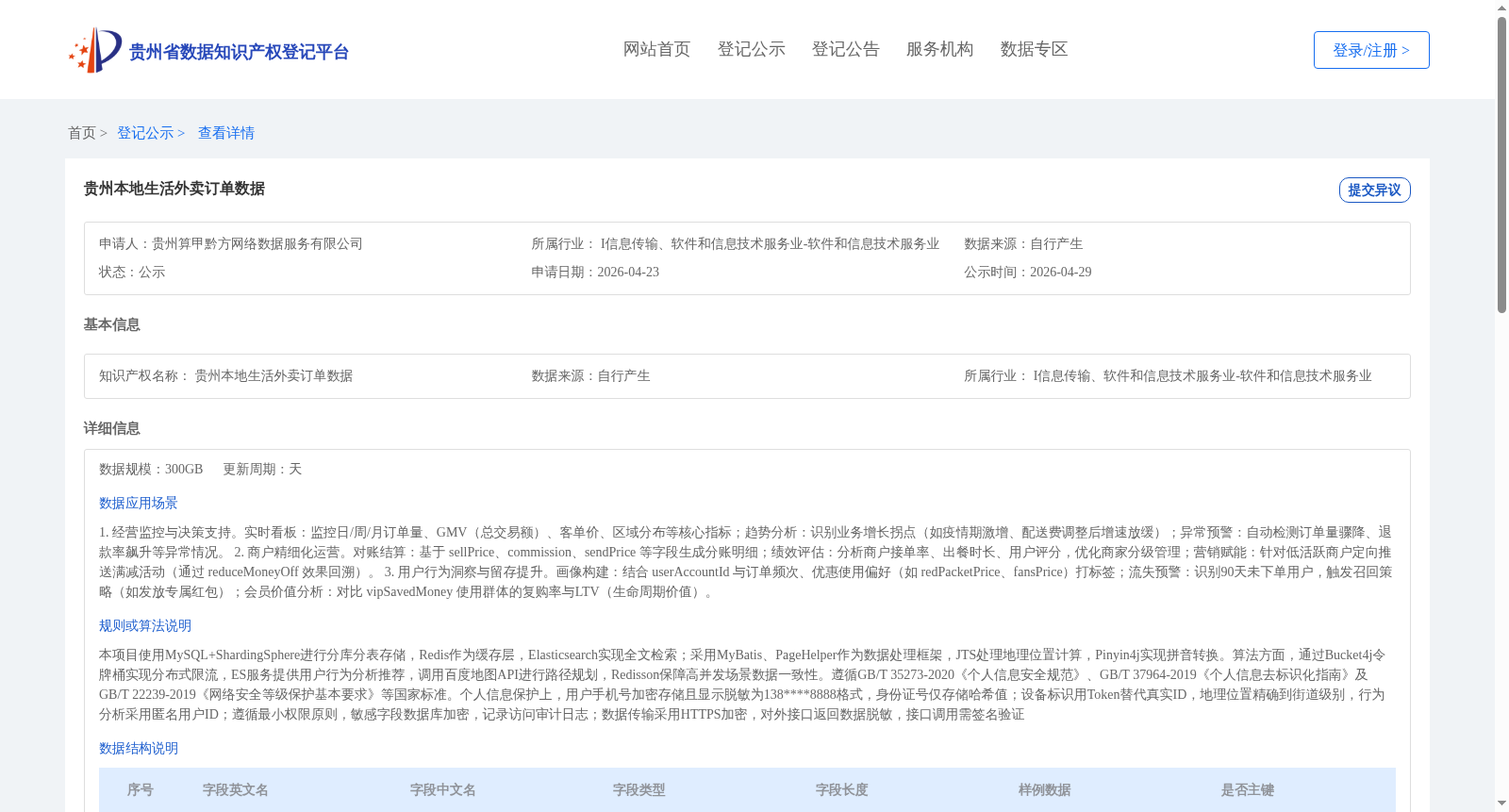Screen dimensions: 1509x812
Task: Click the 字段长度 column header
Action: 842,789
